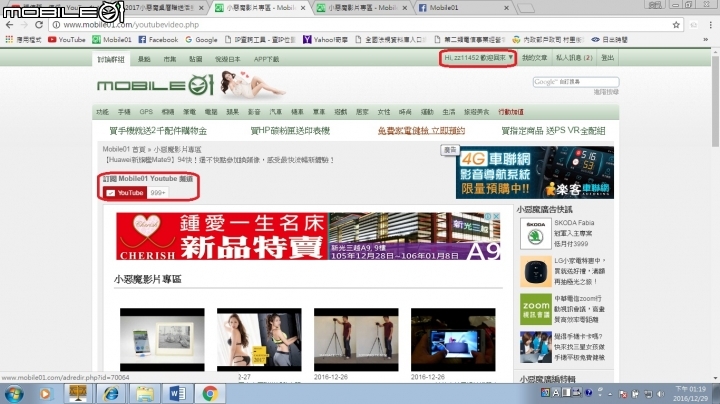Screen dimensions: 720x404
Task: Click the Google custom search field
Action: (576, 82)
